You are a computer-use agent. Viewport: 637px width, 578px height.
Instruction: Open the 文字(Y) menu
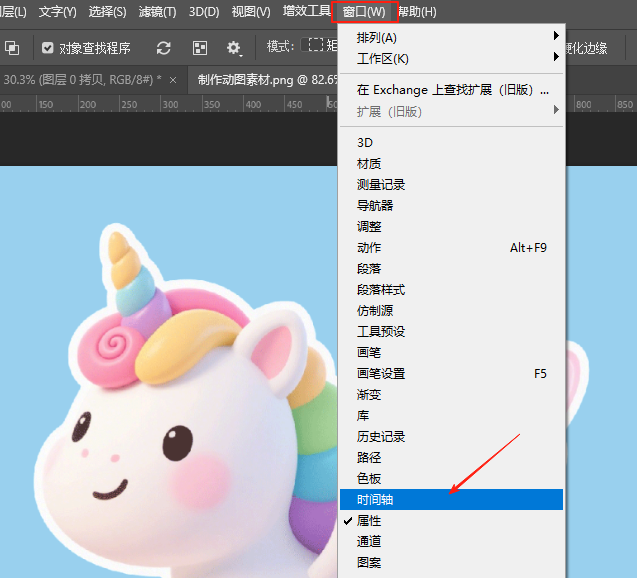[57, 12]
